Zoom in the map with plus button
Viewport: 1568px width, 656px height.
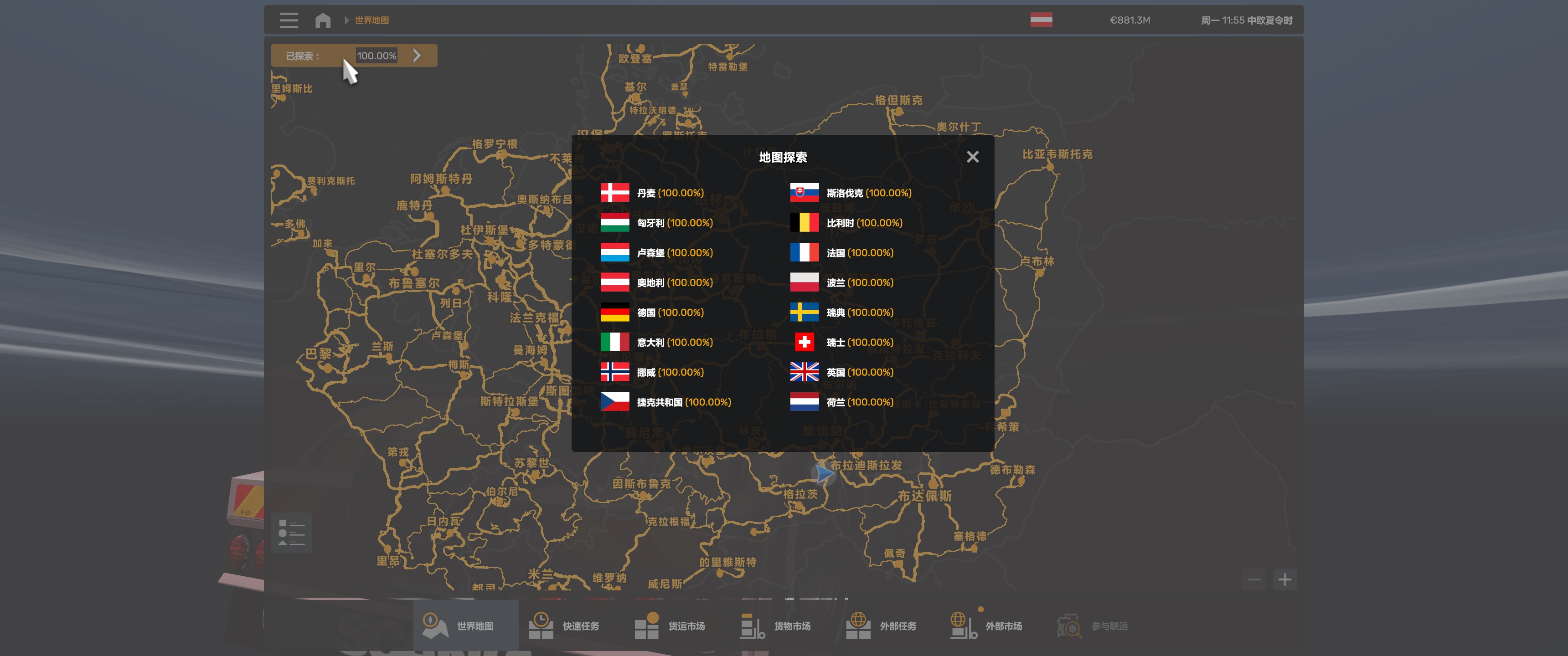point(1284,579)
